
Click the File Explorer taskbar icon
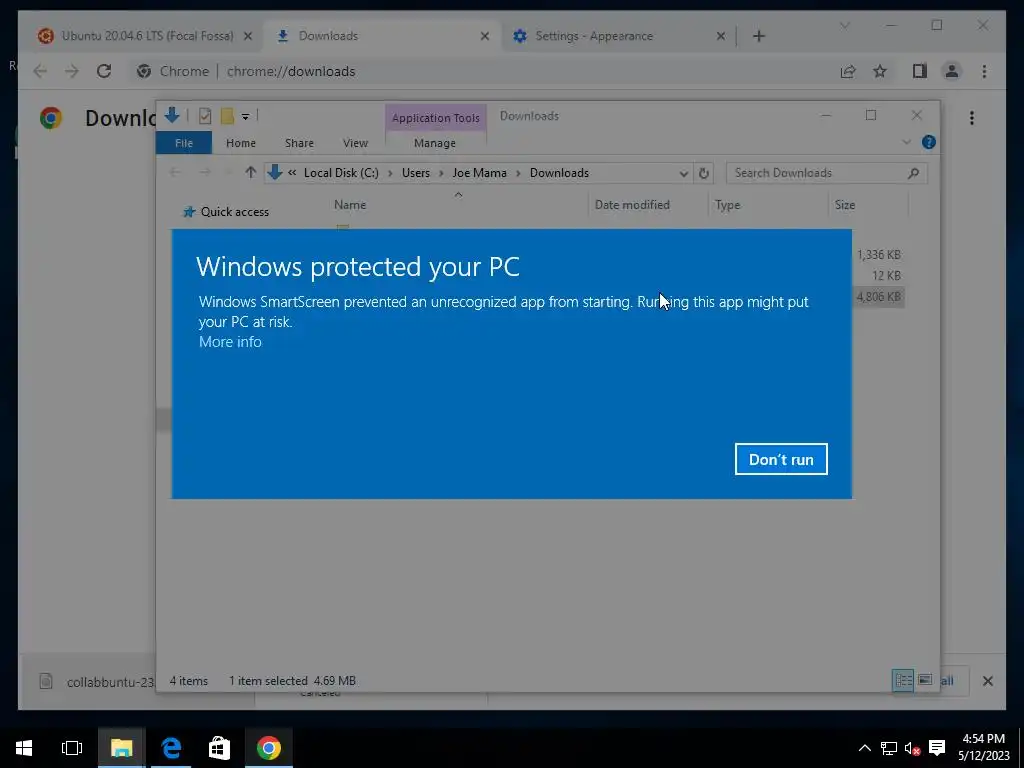click(x=121, y=748)
